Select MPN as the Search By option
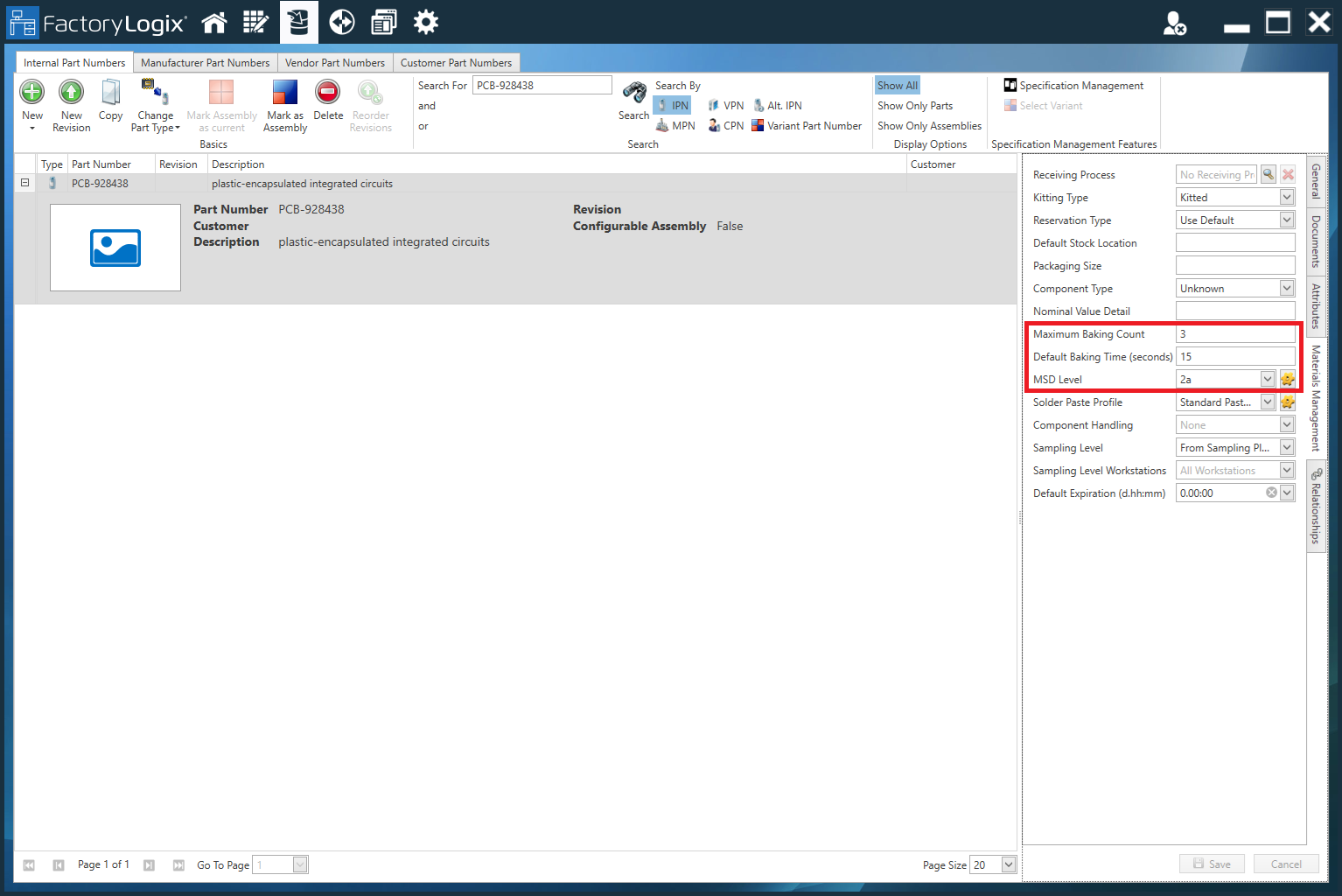This screenshot has height=896, width=1342. coord(675,125)
